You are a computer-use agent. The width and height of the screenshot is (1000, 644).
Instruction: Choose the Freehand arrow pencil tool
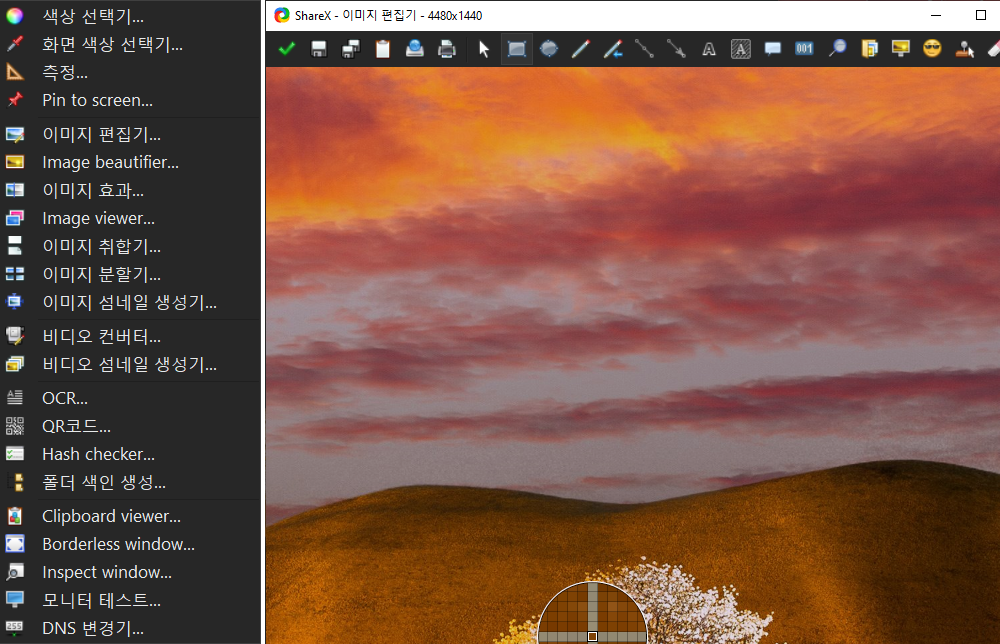coord(612,48)
